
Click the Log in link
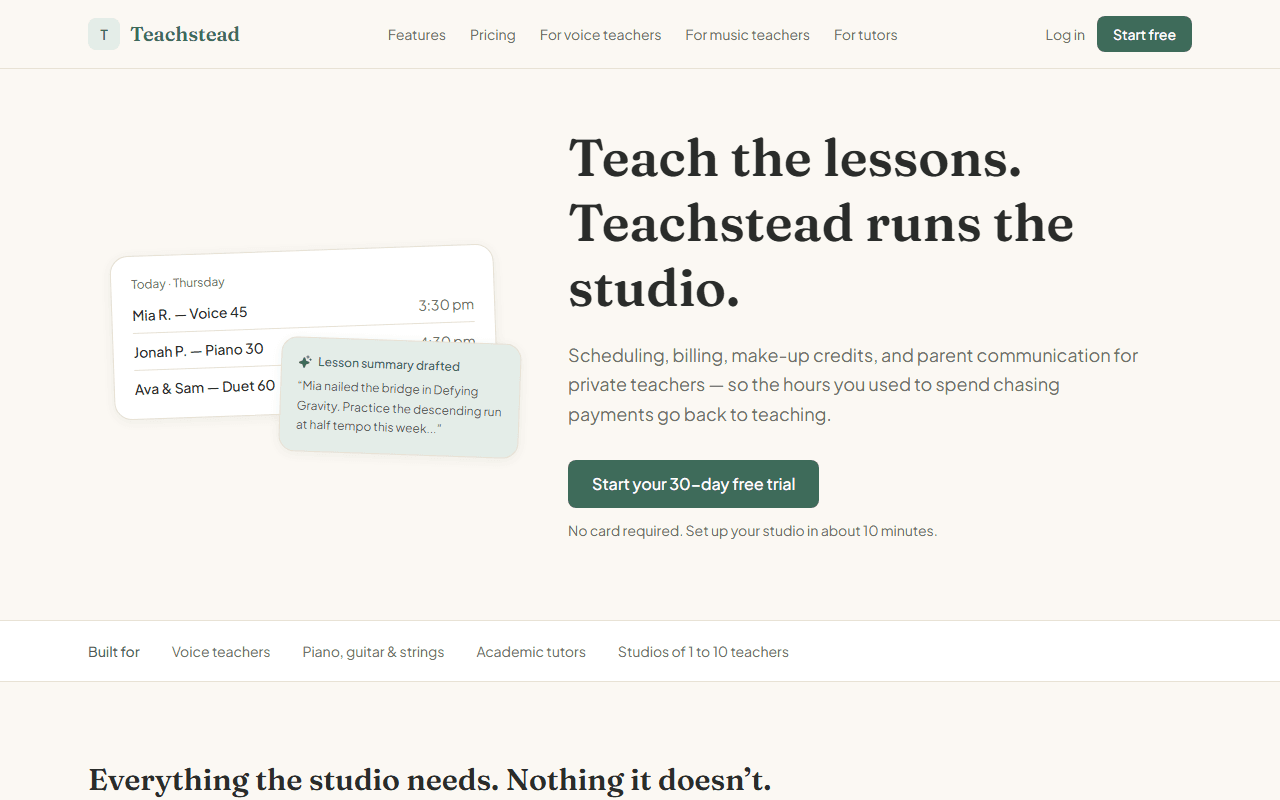(x=1065, y=35)
